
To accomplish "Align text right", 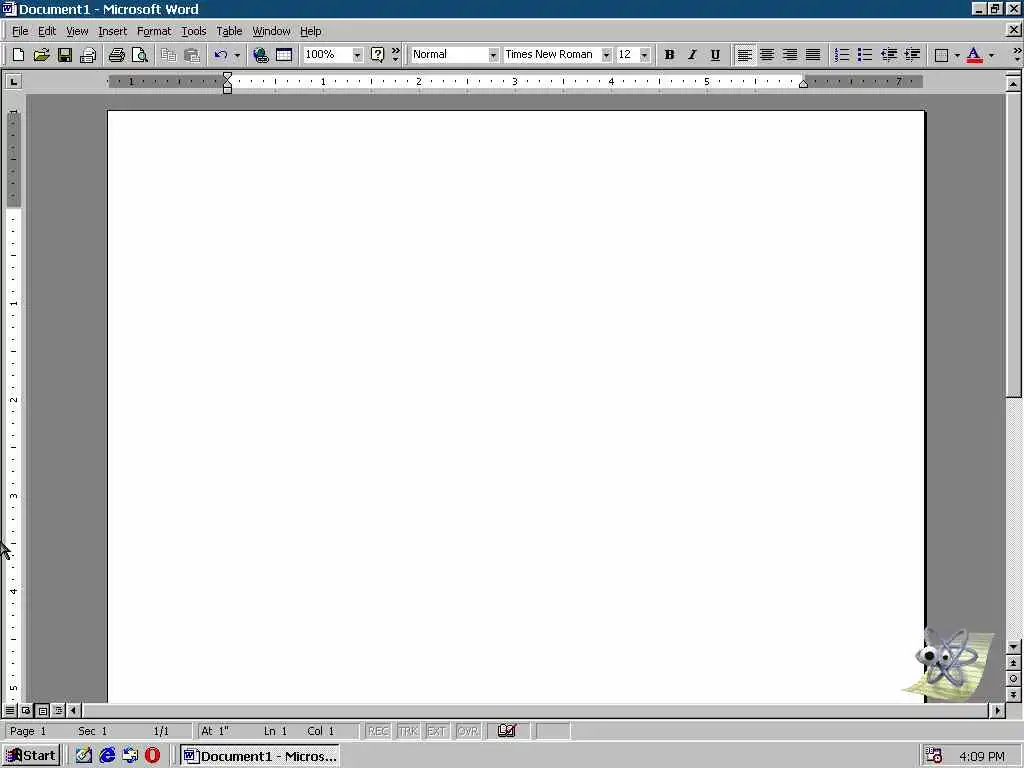I will pos(790,55).
